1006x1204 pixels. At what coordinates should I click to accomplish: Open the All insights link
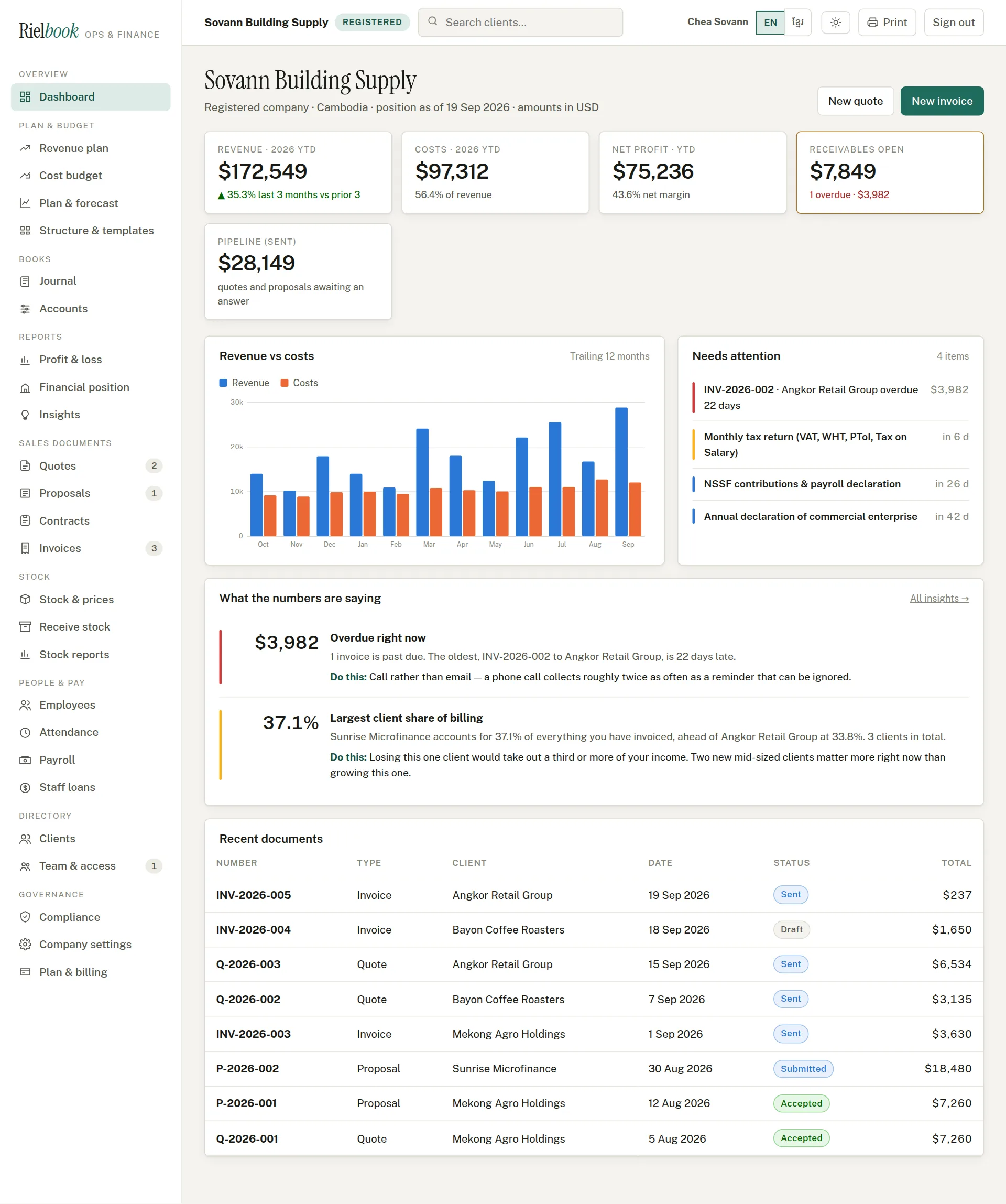point(939,598)
